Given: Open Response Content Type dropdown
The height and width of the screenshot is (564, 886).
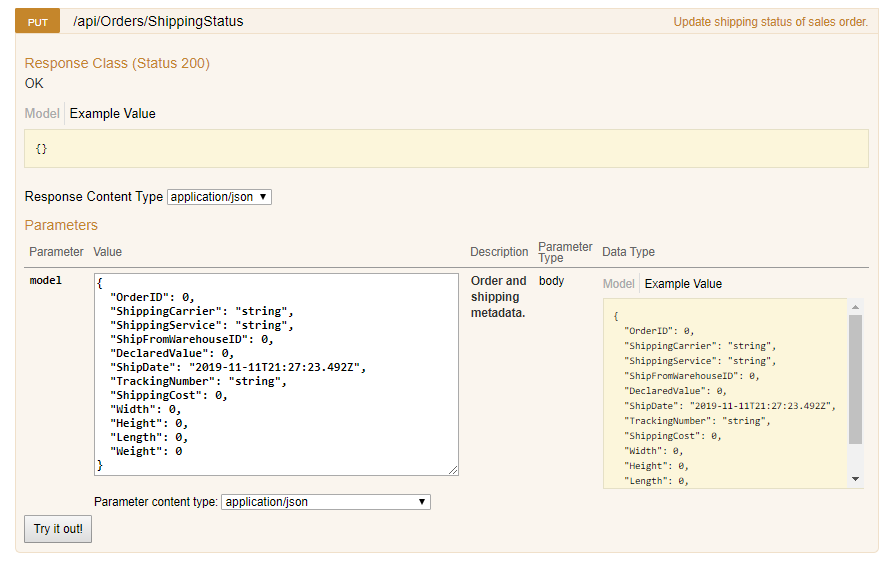Looking at the screenshot, I should [219, 197].
